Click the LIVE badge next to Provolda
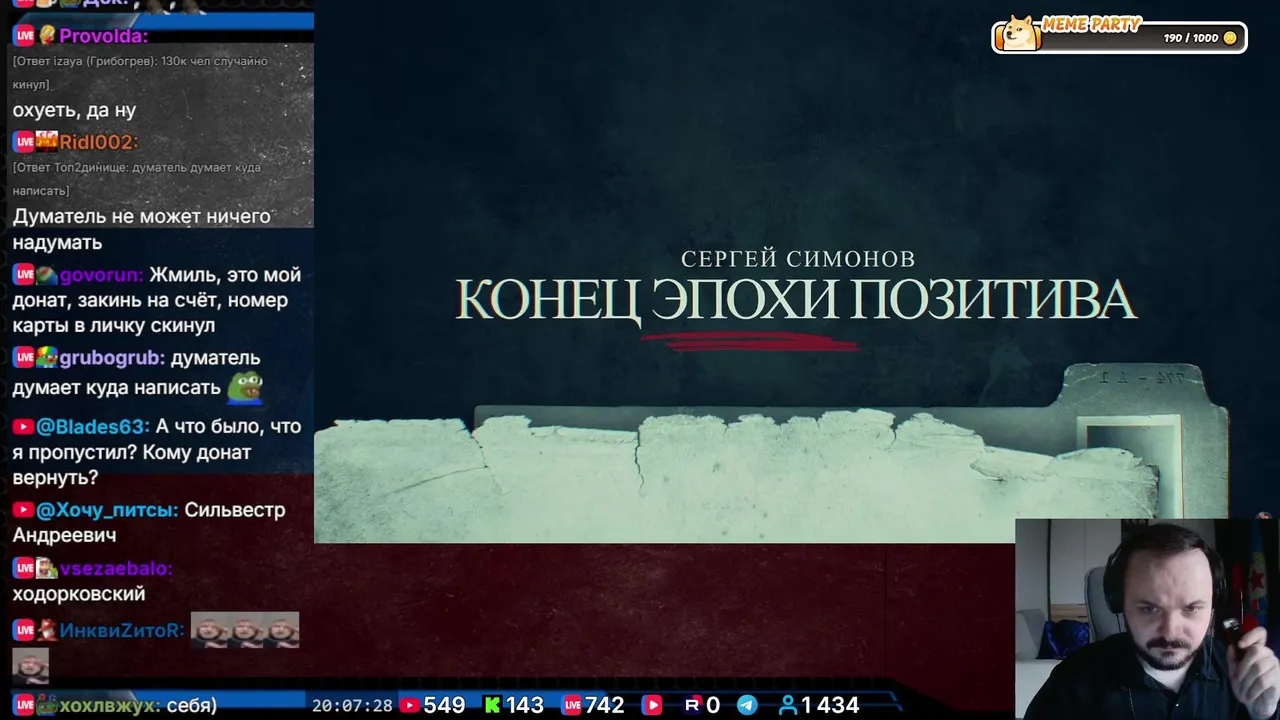 click(x=24, y=35)
